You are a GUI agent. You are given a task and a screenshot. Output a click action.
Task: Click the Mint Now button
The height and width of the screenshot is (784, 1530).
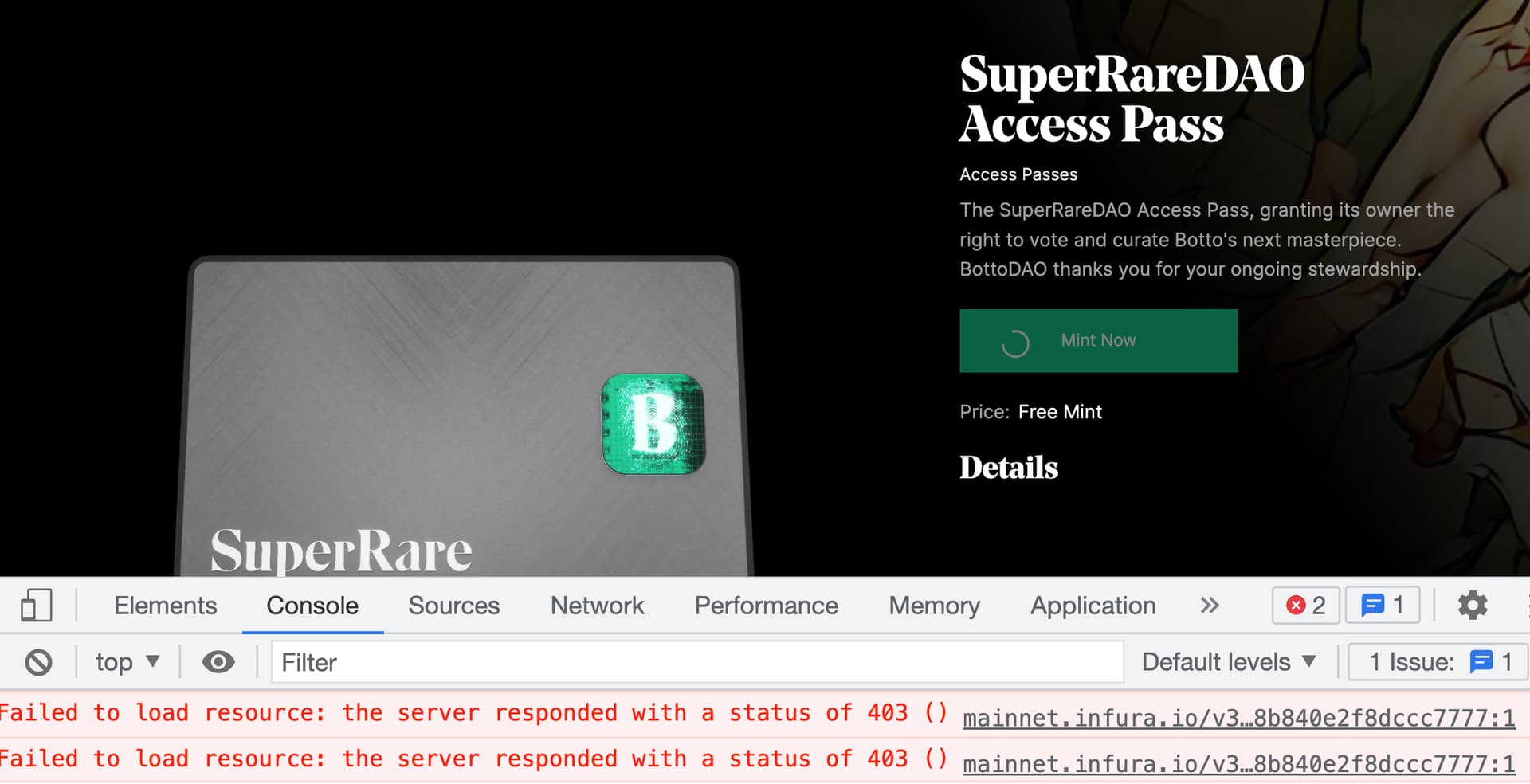[1098, 340]
